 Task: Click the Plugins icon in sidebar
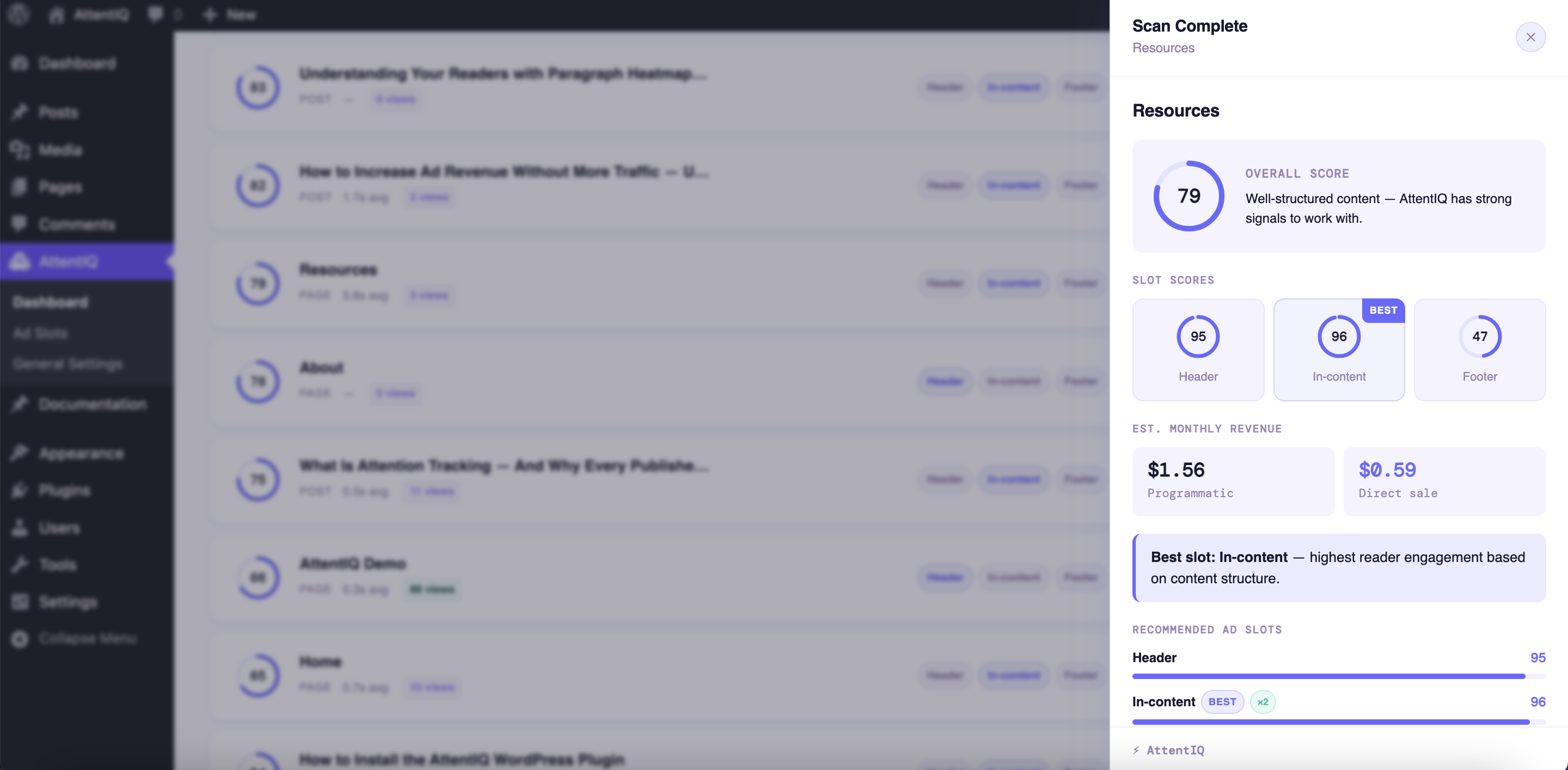click(x=20, y=490)
